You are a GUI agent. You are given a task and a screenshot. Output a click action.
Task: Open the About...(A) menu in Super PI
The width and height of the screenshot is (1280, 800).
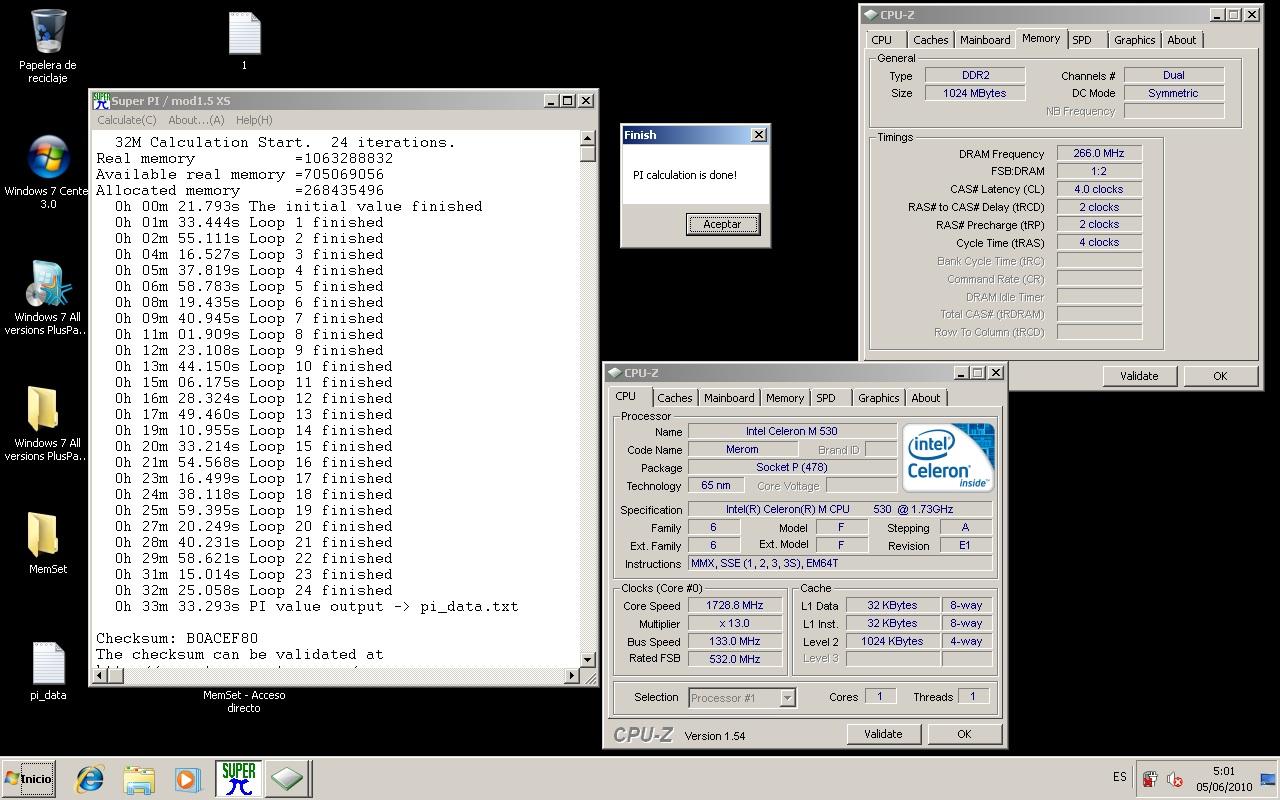coord(196,120)
